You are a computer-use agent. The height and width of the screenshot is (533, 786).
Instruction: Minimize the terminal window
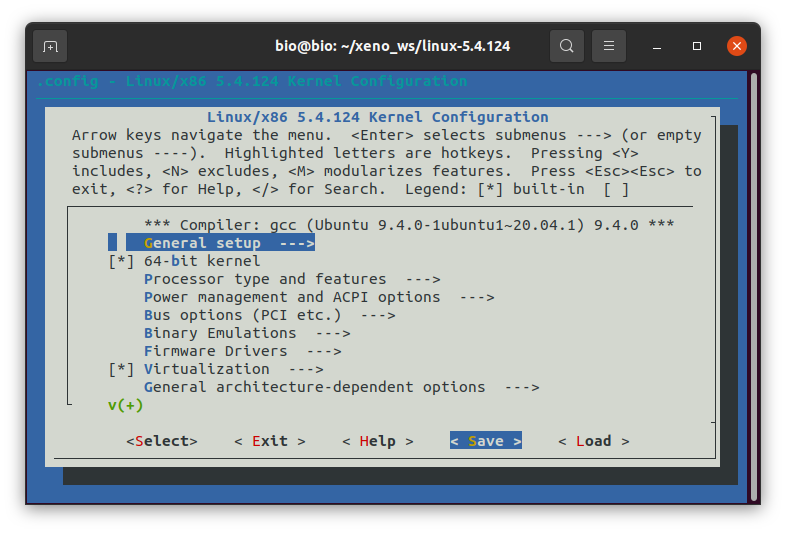tap(657, 46)
